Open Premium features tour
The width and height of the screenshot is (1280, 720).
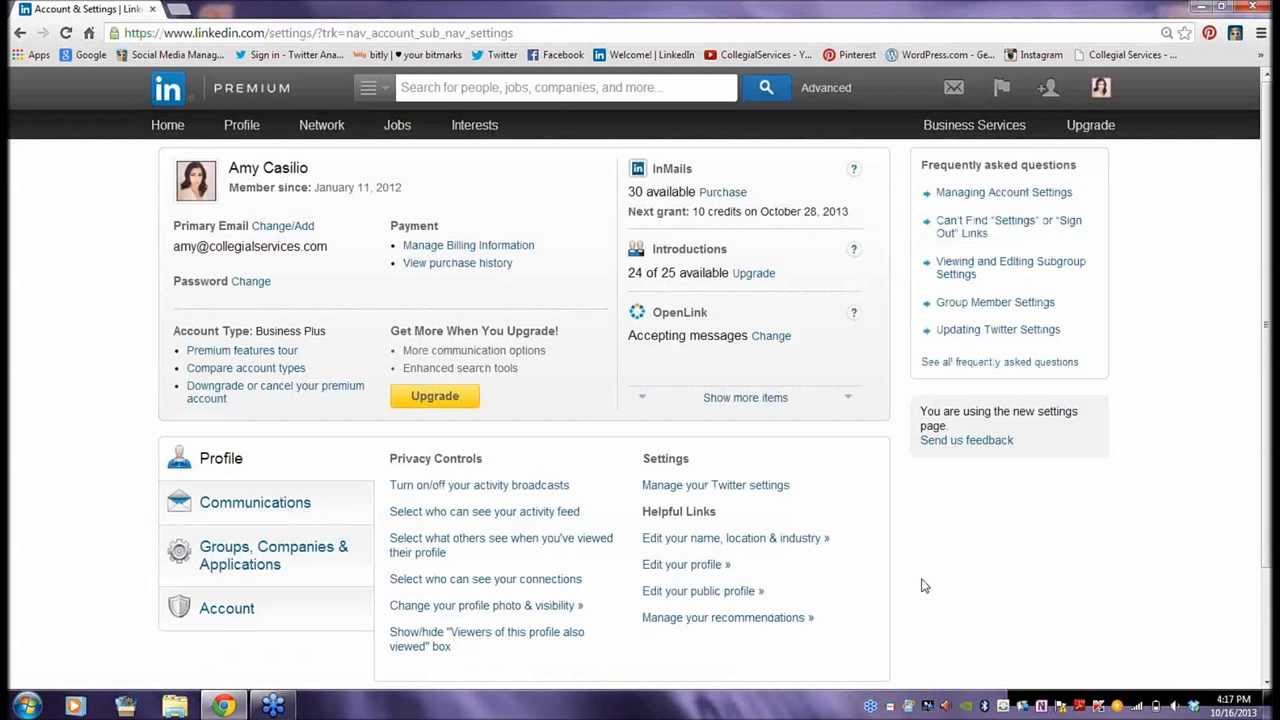pos(242,350)
